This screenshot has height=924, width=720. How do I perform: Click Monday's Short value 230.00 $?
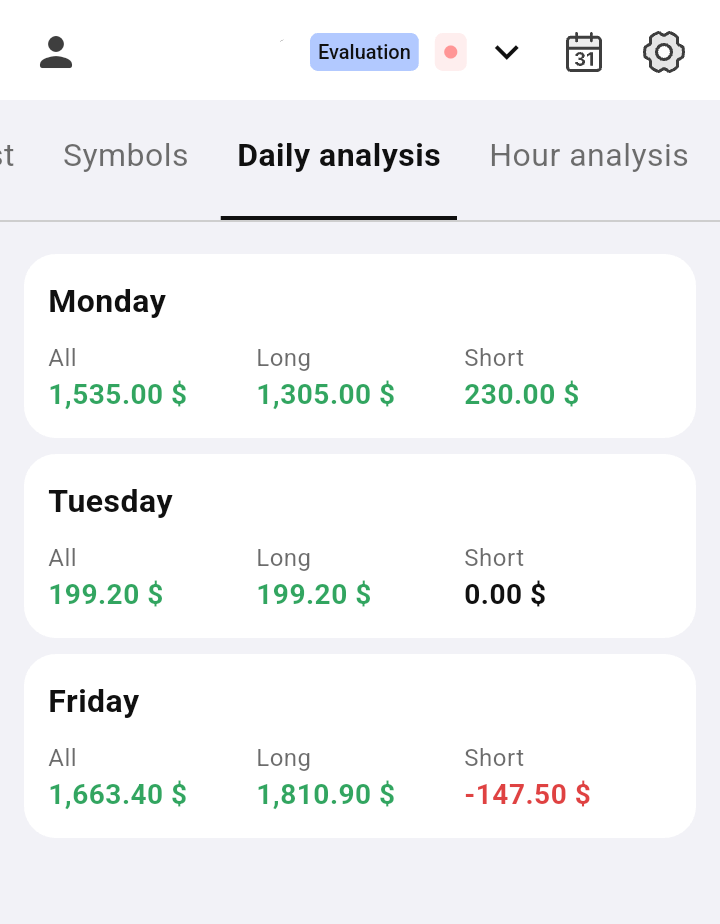(522, 394)
